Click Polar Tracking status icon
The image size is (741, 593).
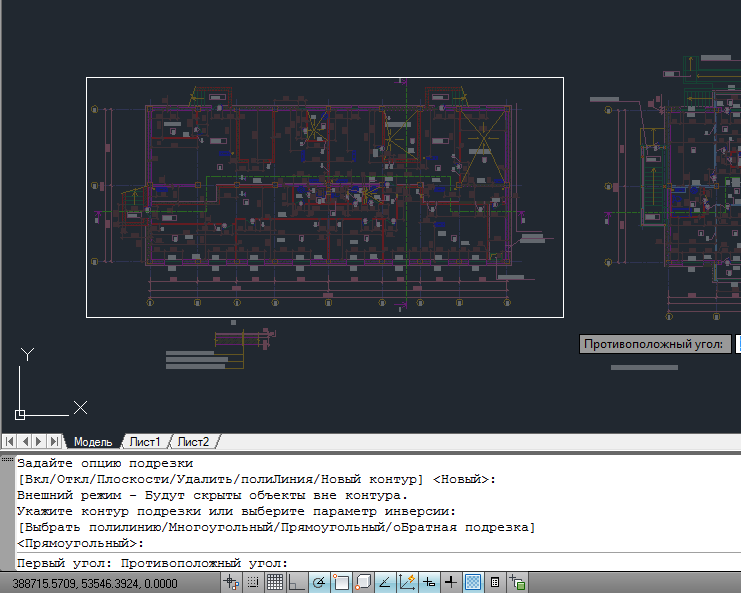pos(319,582)
